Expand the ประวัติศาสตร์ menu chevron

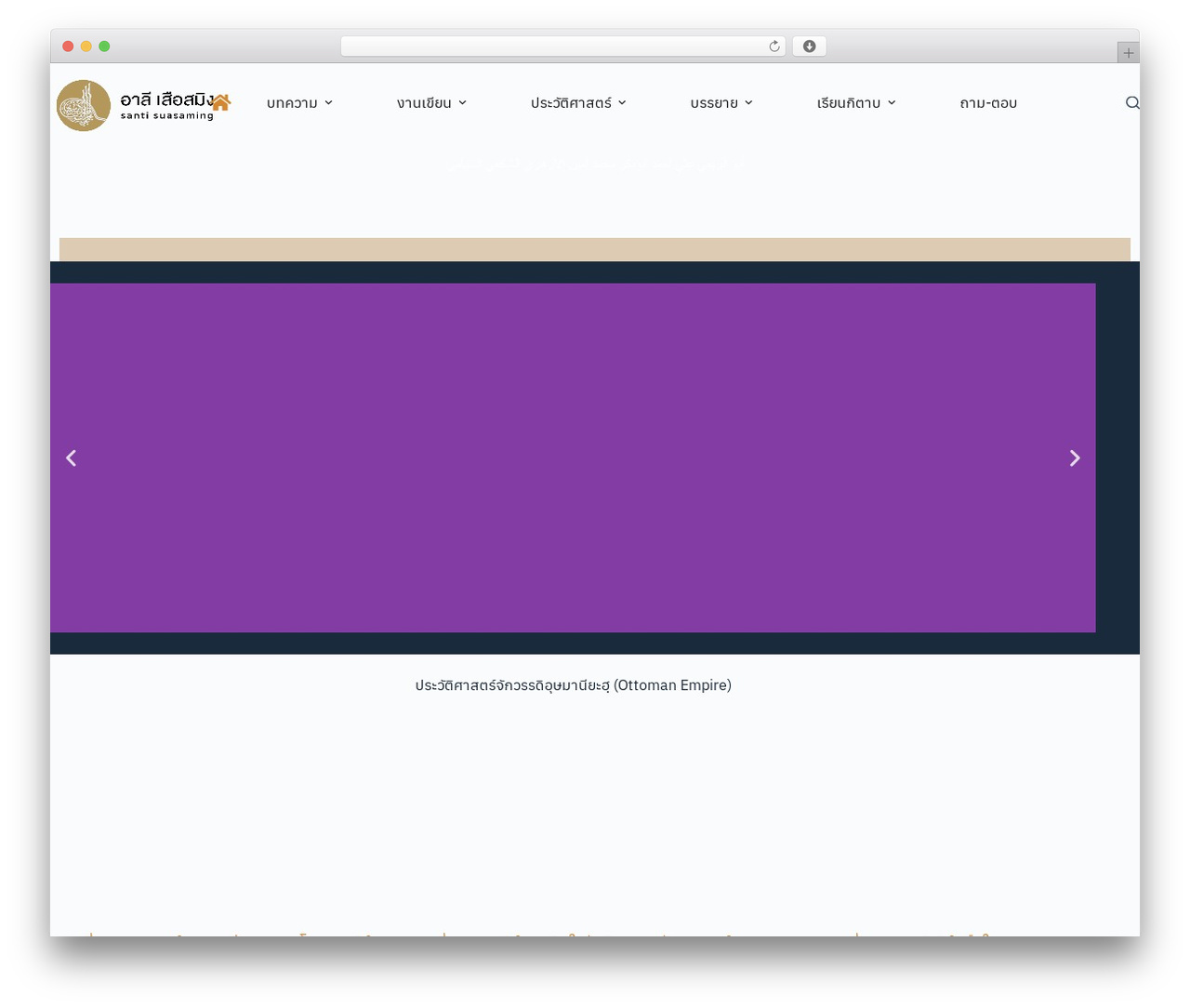tap(622, 103)
